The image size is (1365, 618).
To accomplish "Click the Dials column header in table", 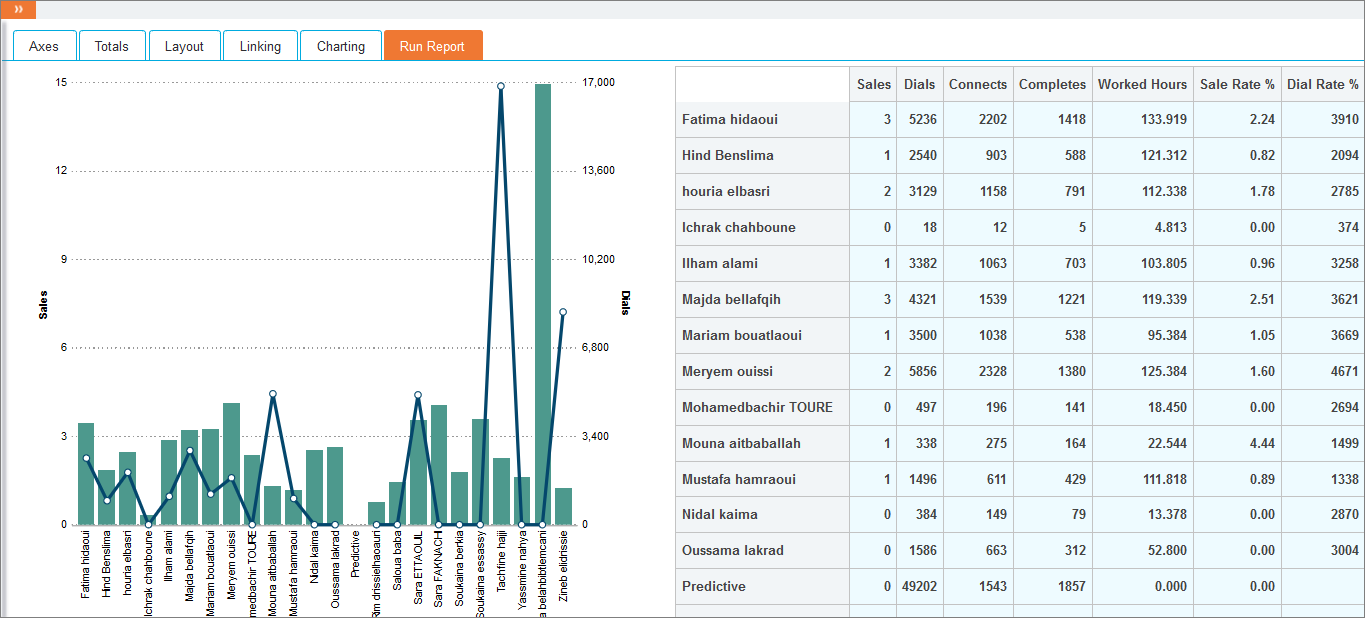I will point(920,84).
